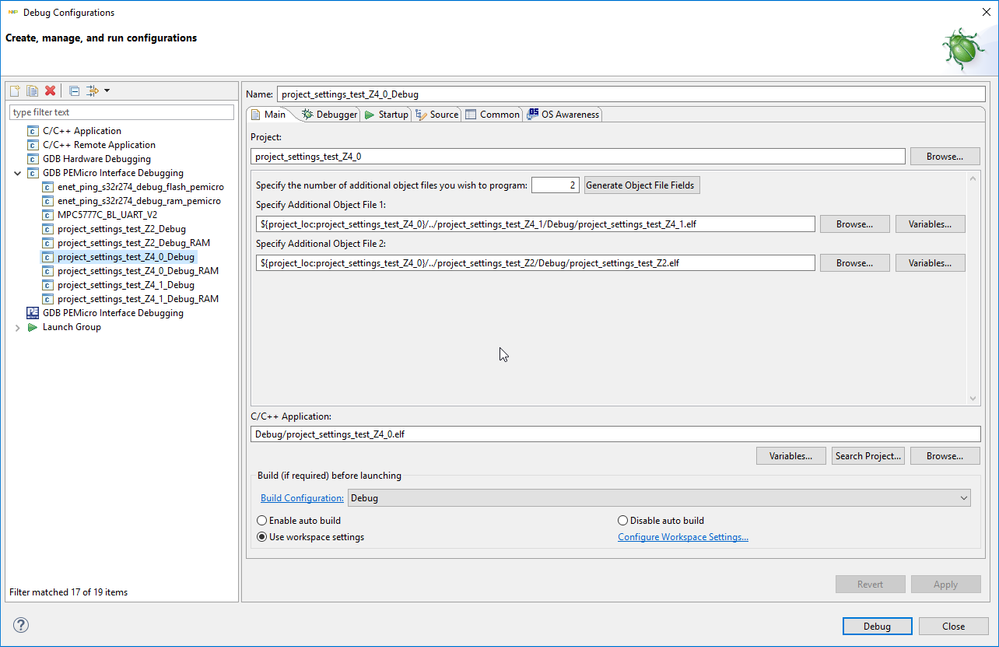This screenshot has width=999, height=647.
Task: Choose Use workspace settings radio button
Action: click(262, 537)
